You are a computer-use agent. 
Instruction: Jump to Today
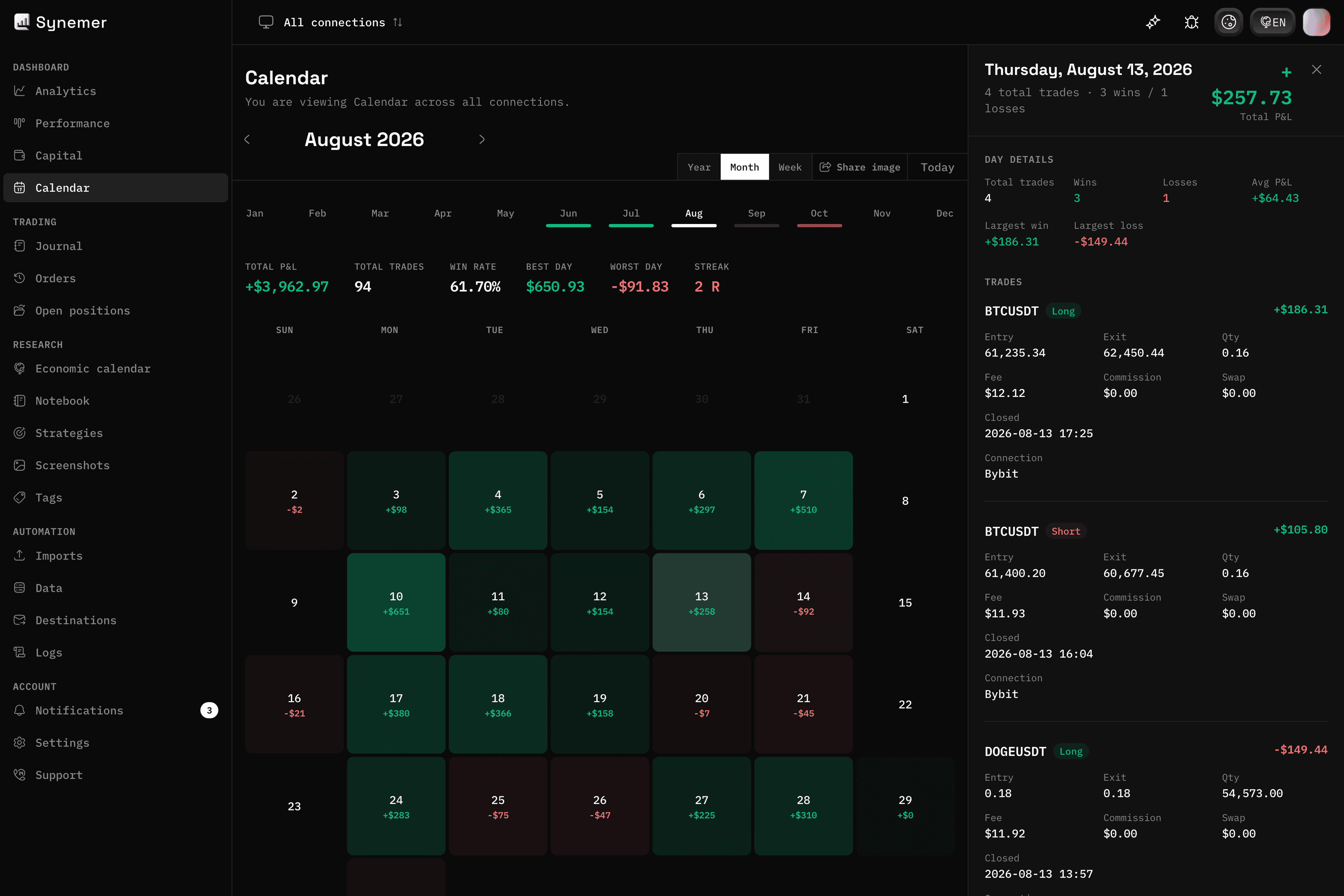[937, 167]
